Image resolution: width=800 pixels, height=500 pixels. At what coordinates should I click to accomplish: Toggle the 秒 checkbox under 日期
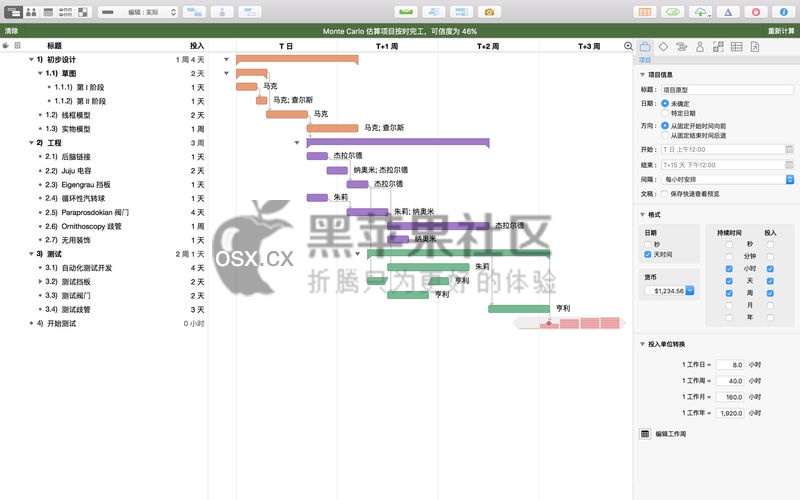click(x=647, y=244)
